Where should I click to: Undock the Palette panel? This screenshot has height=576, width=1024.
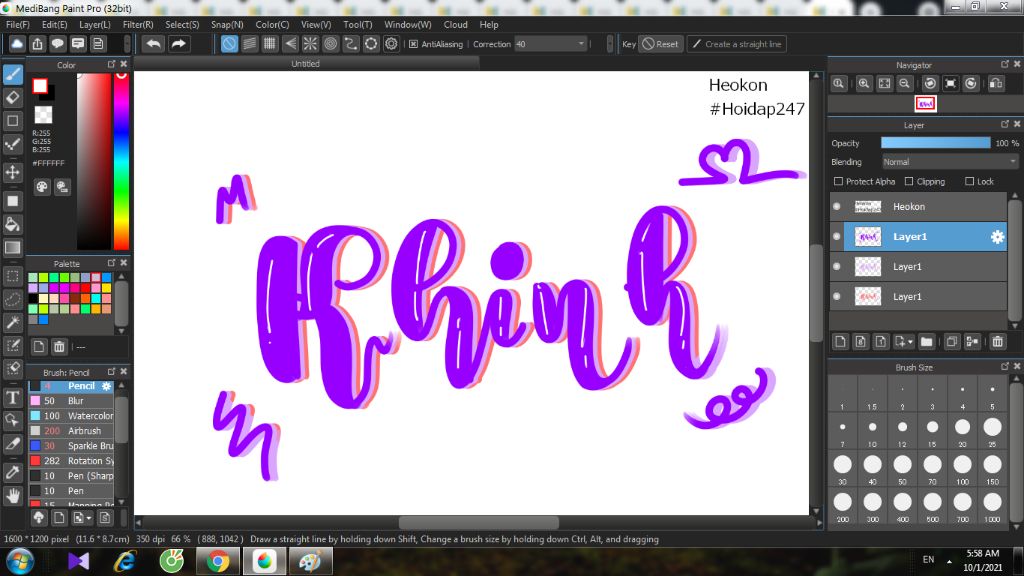(x=111, y=263)
